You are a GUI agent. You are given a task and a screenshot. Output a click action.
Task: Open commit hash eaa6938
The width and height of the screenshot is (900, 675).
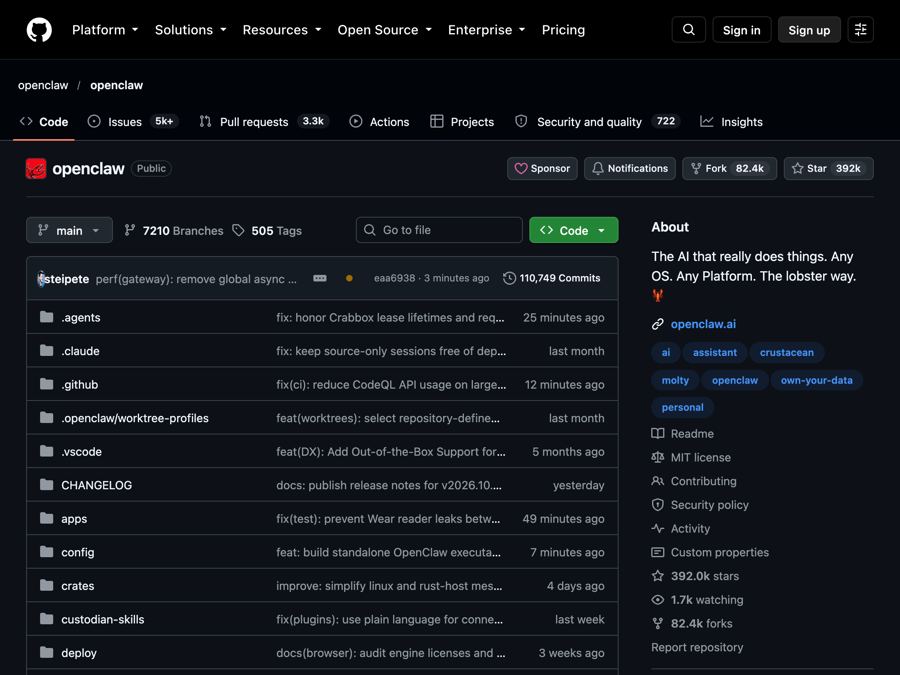394,278
